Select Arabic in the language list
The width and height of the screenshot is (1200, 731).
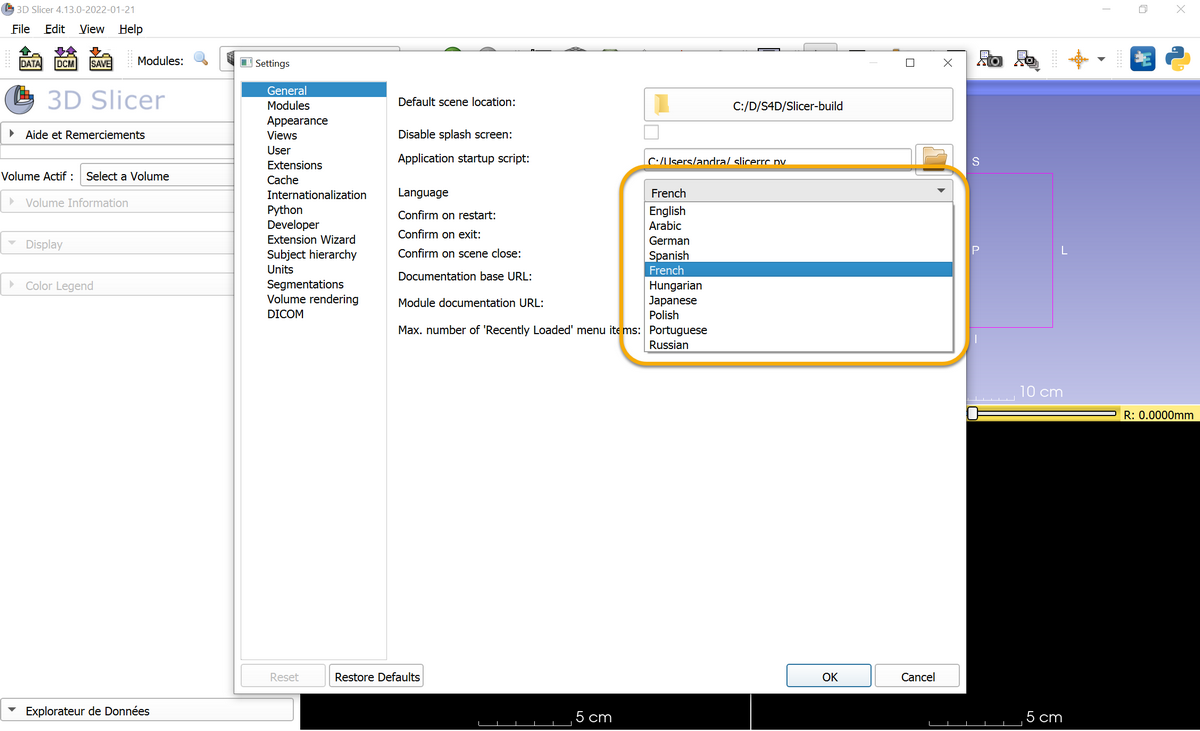[x=799, y=226]
